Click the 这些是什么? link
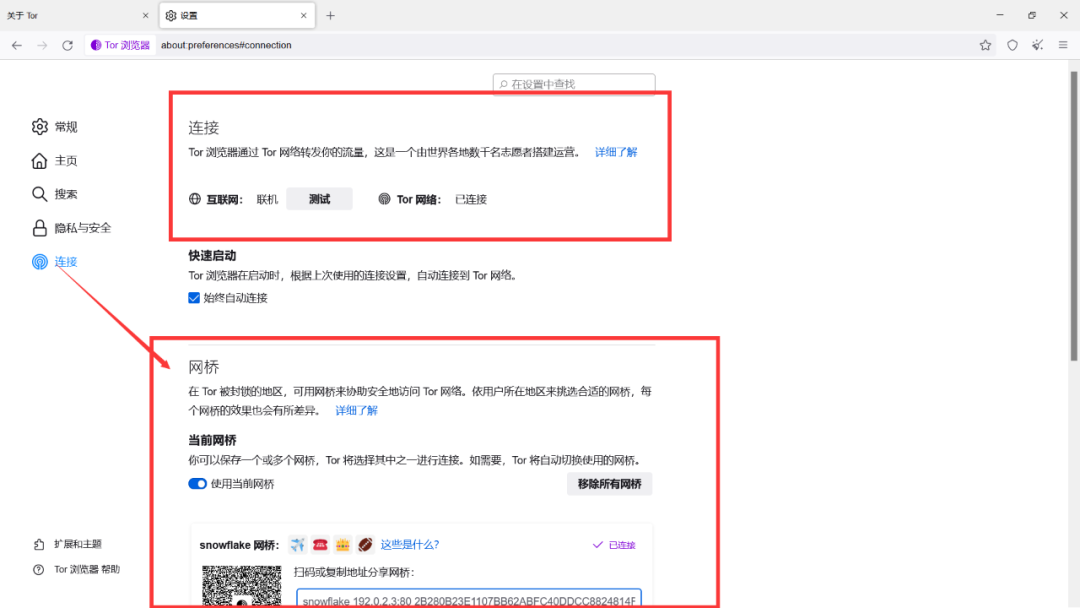The width and height of the screenshot is (1080, 608). [410, 545]
